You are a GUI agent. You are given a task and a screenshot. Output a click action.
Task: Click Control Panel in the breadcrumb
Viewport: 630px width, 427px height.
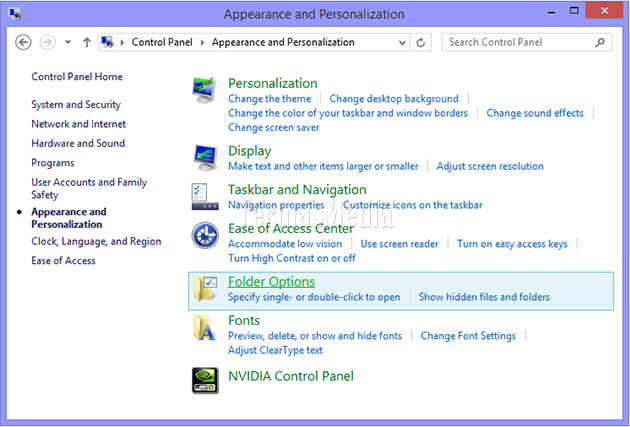coord(162,42)
